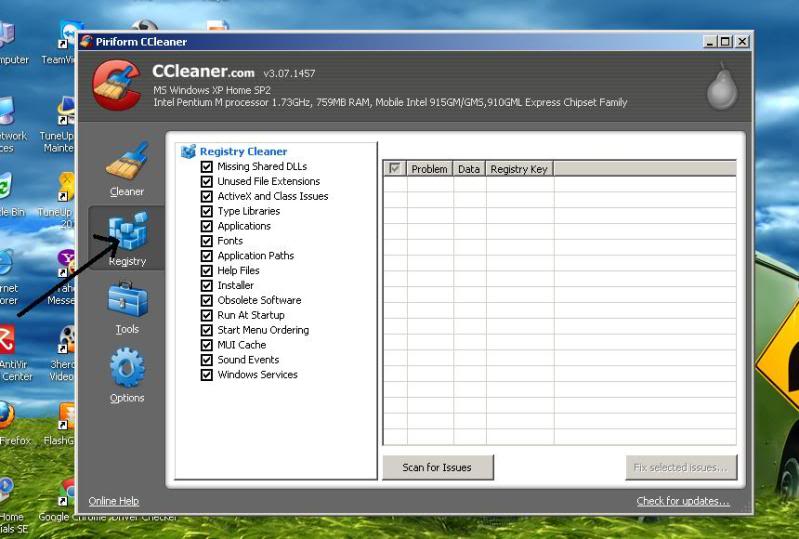Click the Registry Key column header
The width and height of the screenshot is (799, 539).
pos(519,169)
